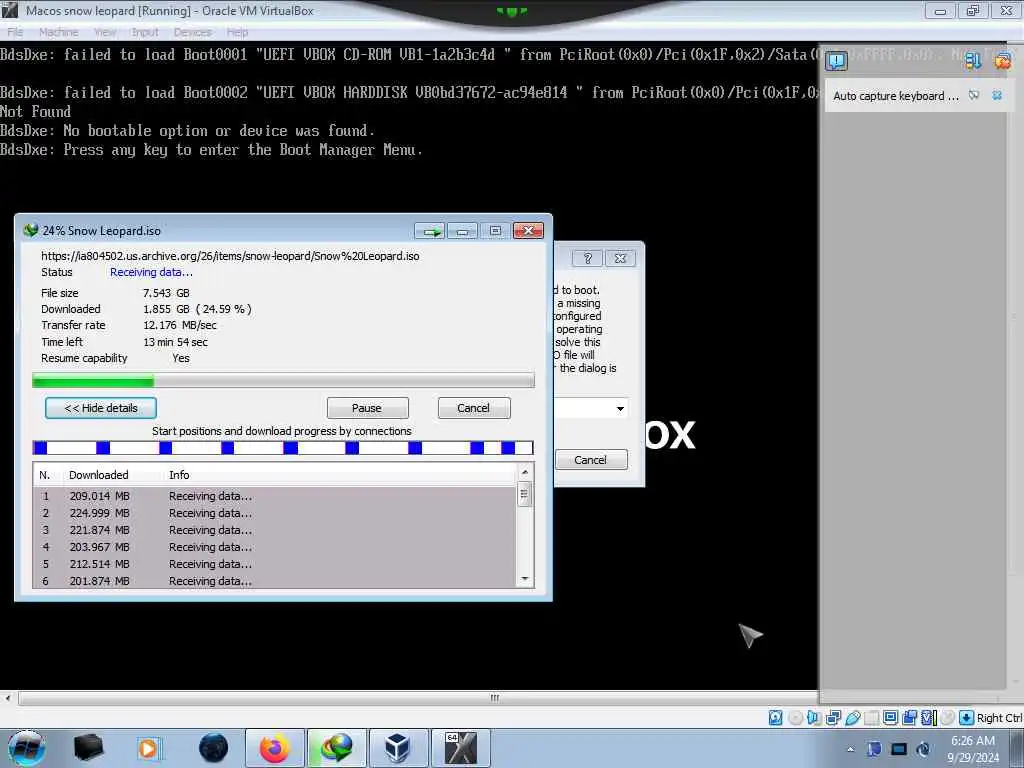Screen dimensions: 1024x768
Task: Click the connections list scrollbar thumb
Action: [524, 494]
